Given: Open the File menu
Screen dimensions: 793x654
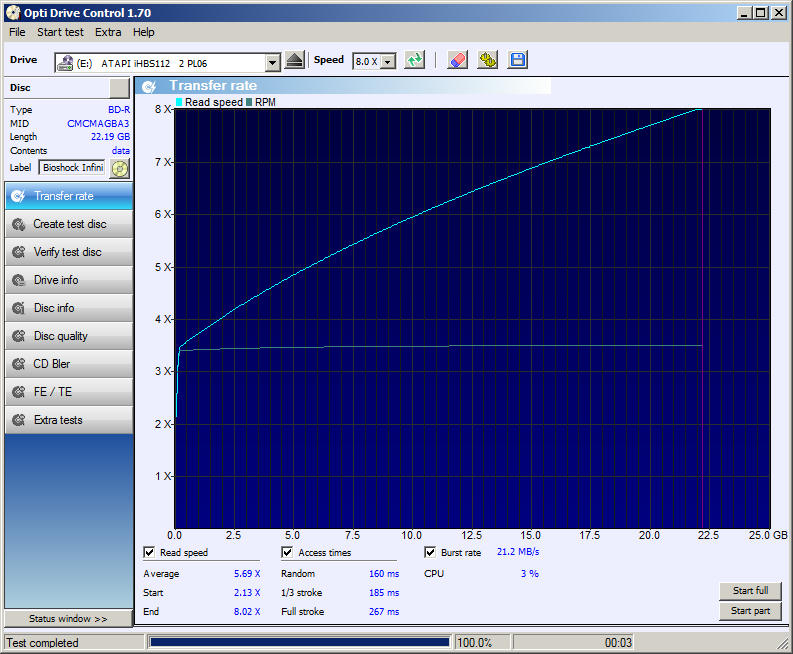Looking at the screenshot, I should [x=17, y=32].
